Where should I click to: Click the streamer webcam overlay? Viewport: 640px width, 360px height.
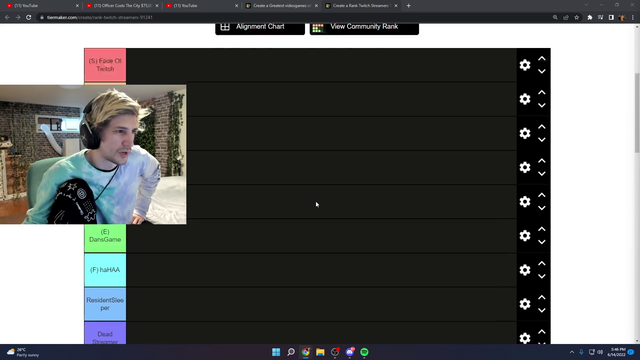click(x=93, y=154)
